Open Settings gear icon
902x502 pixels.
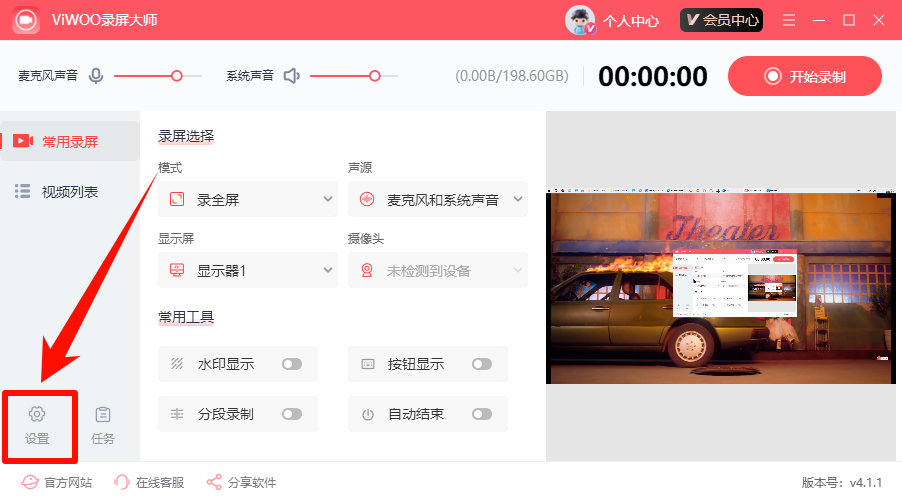[x=37, y=414]
